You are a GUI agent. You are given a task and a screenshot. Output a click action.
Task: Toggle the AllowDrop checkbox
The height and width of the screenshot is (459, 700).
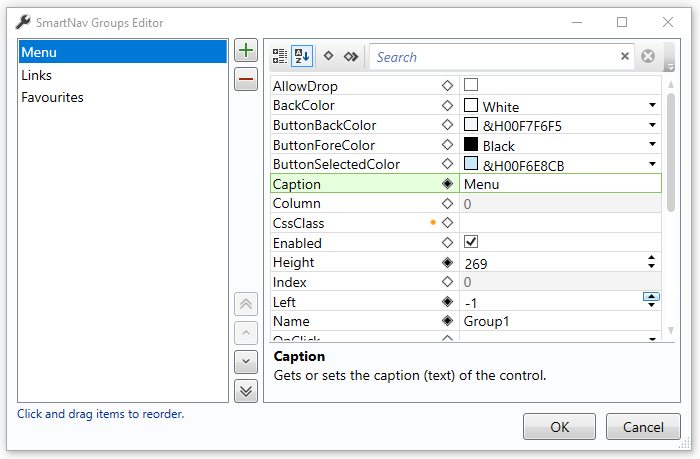pyautogui.click(x=471, y=84)
